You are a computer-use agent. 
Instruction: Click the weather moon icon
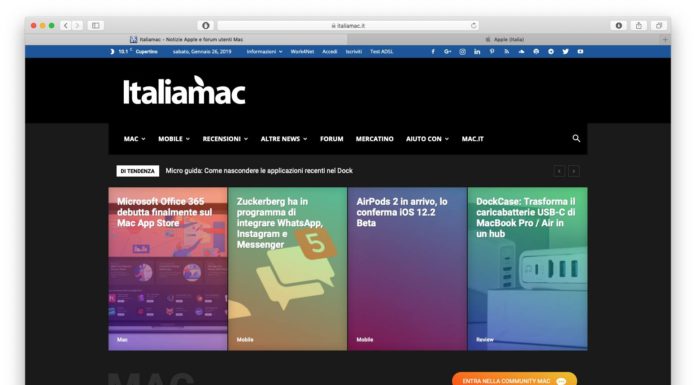(112, 52)
